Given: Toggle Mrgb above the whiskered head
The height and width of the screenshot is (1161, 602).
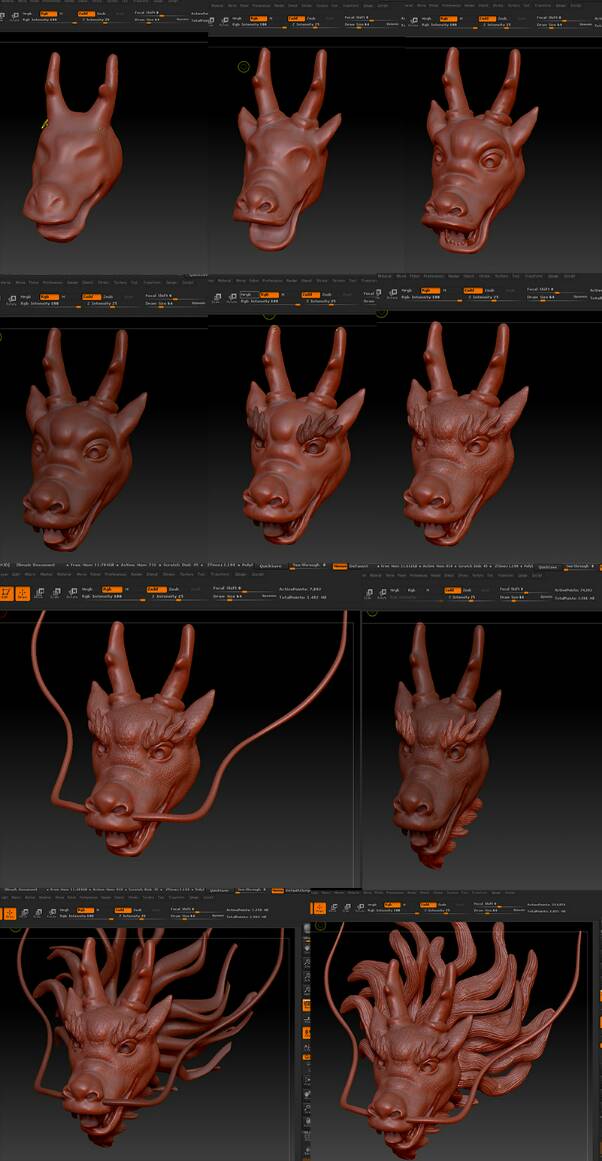Looking at the screenshot, I should [88, 589].
